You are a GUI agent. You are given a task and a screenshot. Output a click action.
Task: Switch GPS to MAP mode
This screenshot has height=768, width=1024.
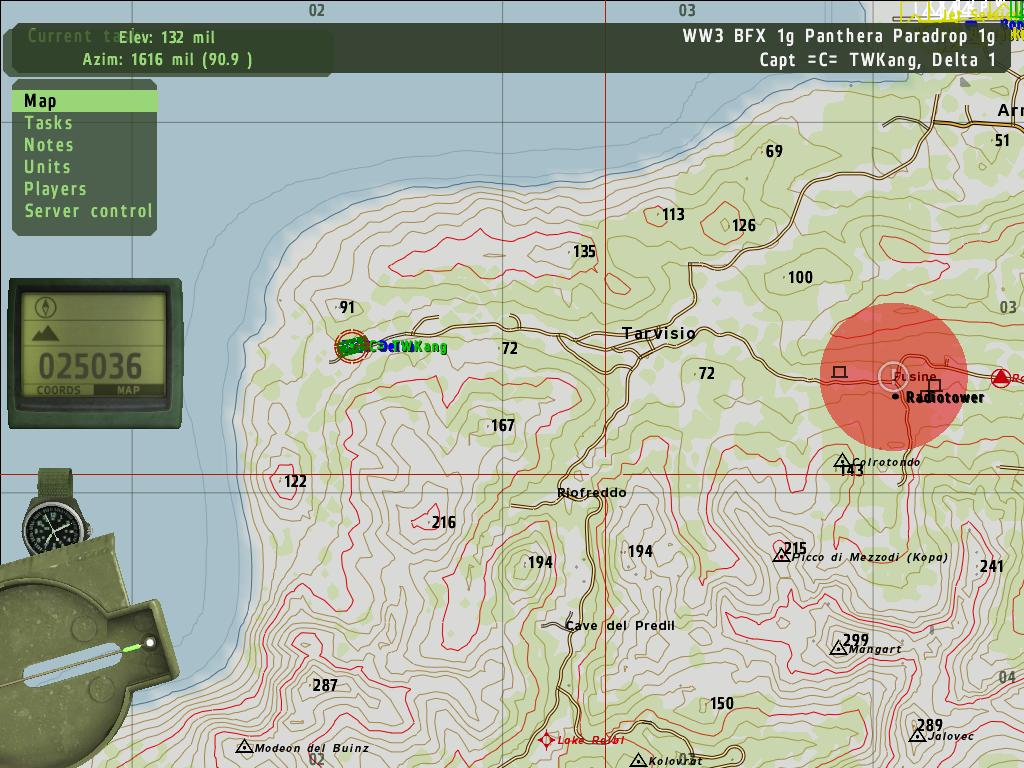pyautogui.click(x=128, y=390)
